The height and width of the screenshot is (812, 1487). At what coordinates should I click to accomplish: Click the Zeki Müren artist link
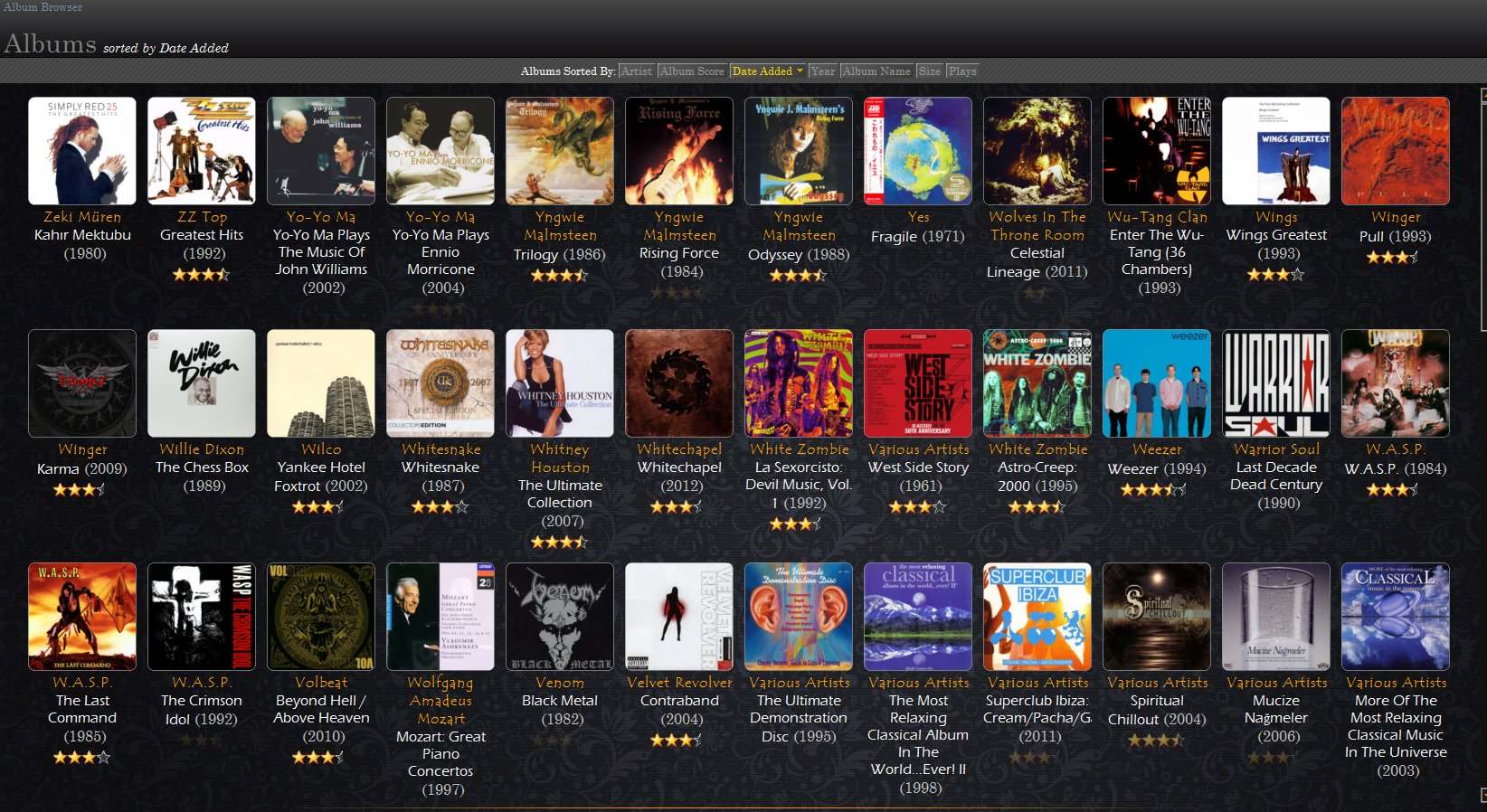tap(82, 217)
